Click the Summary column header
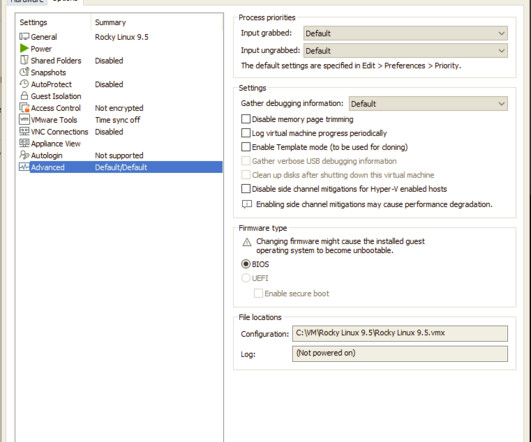Screen dimensions: 531x442 (110, 22)
